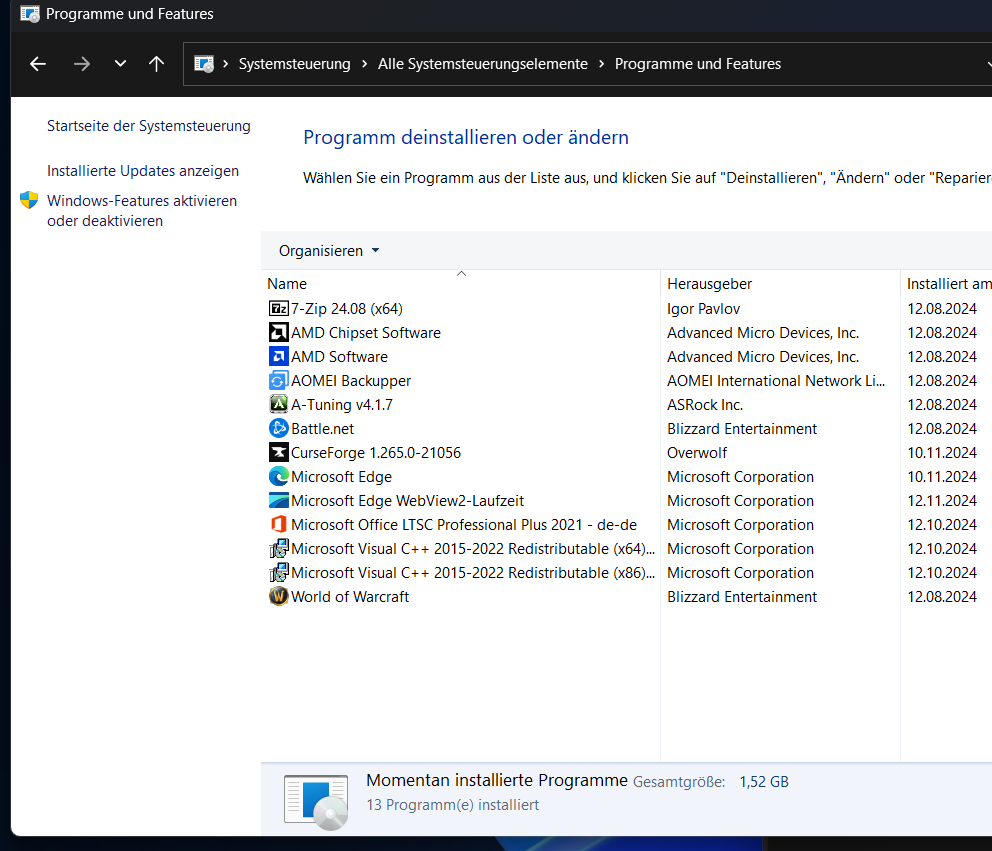The height and width of the screenshot is (851, 992).
Task: Click Momentan installierte Programme heading
Action: pos(497,780)
